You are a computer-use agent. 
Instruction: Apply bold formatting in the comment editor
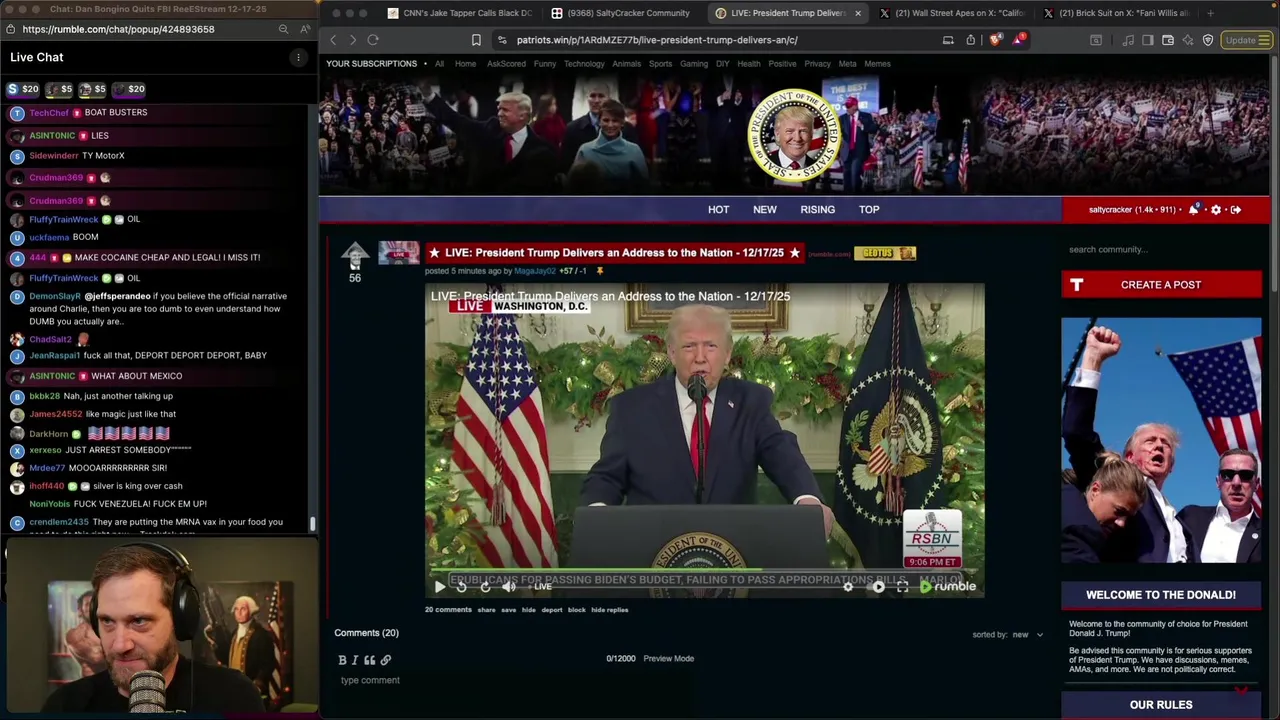(x=342, y=660)
